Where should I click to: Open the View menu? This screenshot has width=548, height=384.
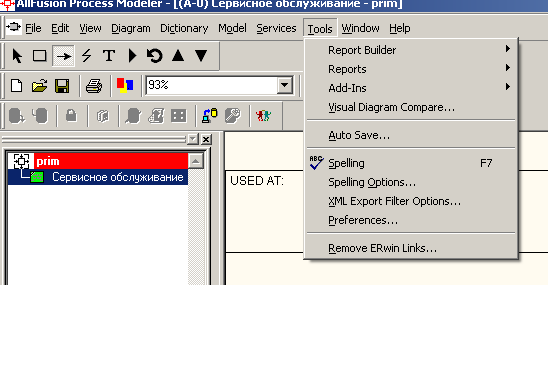coord(90,28)
